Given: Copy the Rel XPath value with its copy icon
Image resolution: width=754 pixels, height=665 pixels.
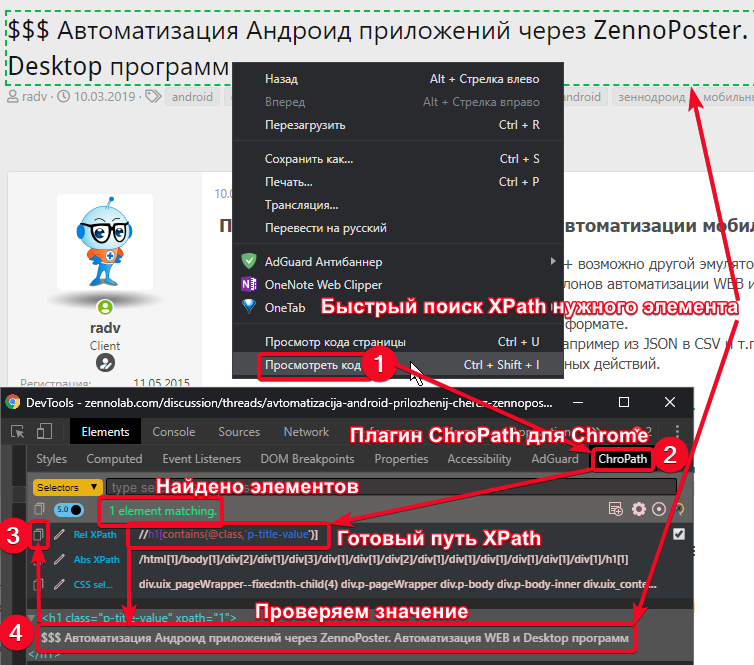Looking at the screenshot, I should coord(38,534).
